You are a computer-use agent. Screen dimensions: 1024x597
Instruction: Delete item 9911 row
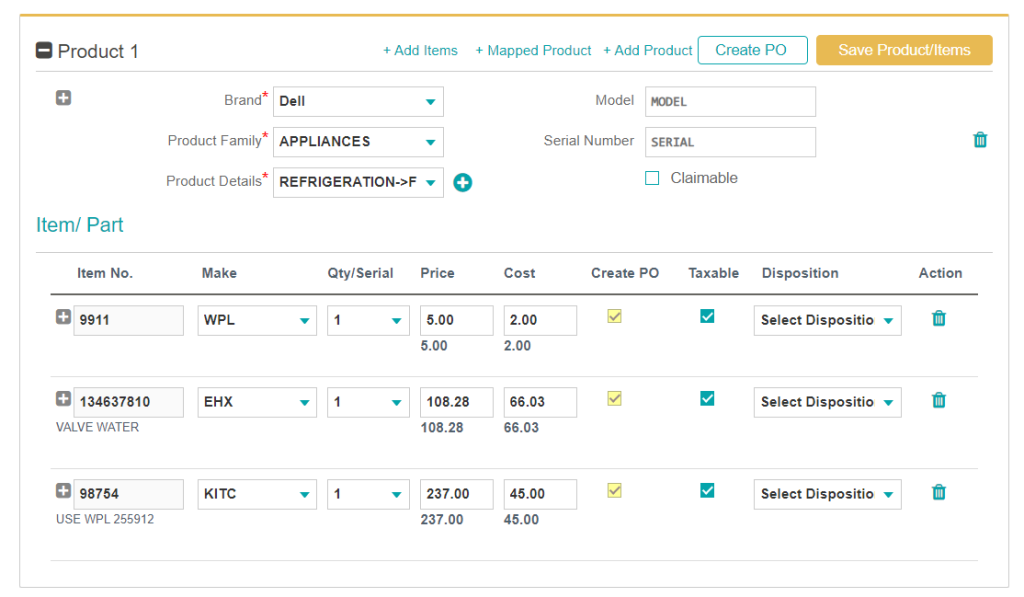click(x=938, y=319)
